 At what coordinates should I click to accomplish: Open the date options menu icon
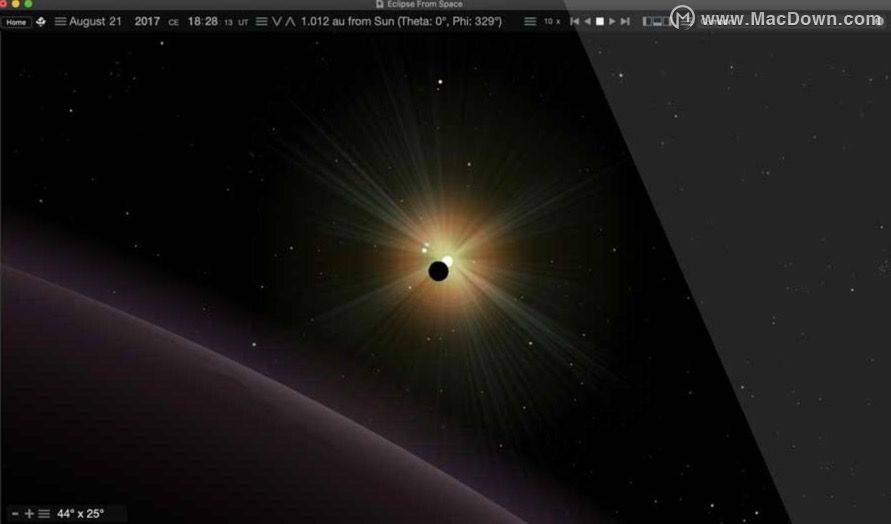60,22
